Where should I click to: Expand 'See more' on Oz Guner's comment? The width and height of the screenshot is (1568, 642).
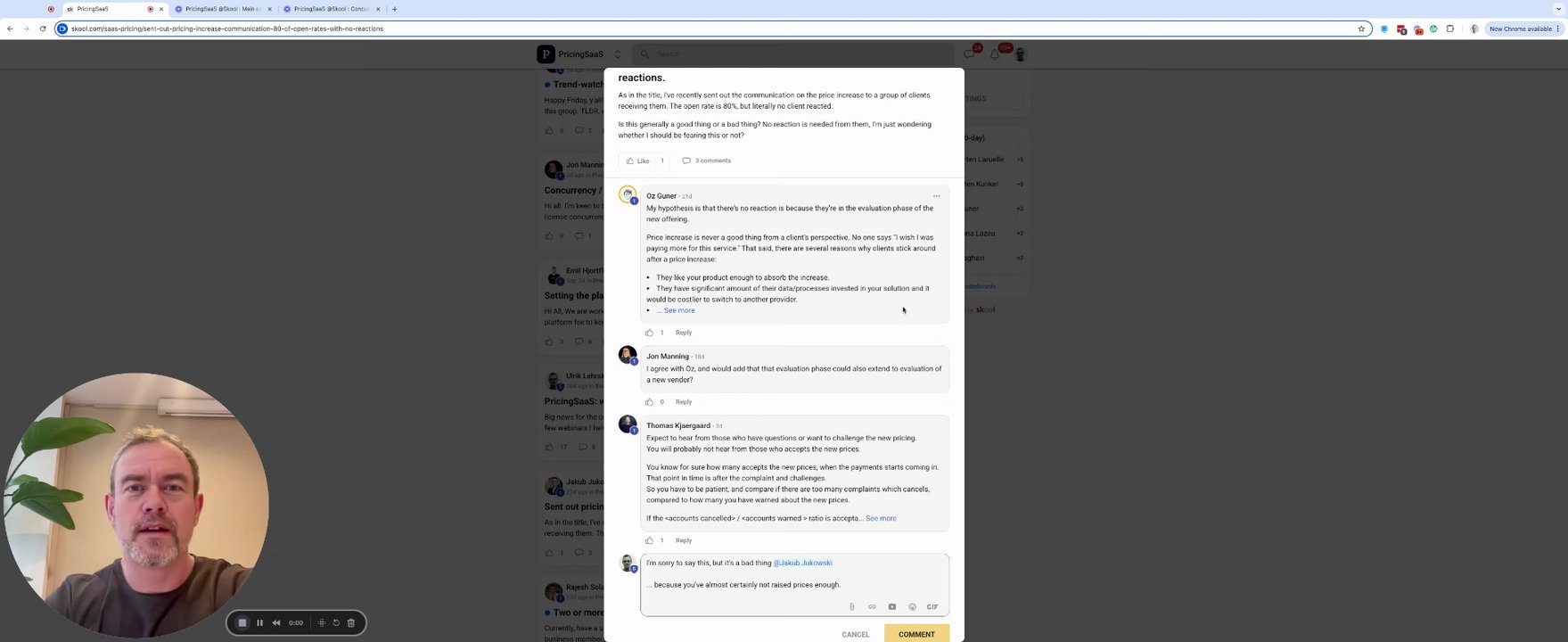[x=679, y=310]
